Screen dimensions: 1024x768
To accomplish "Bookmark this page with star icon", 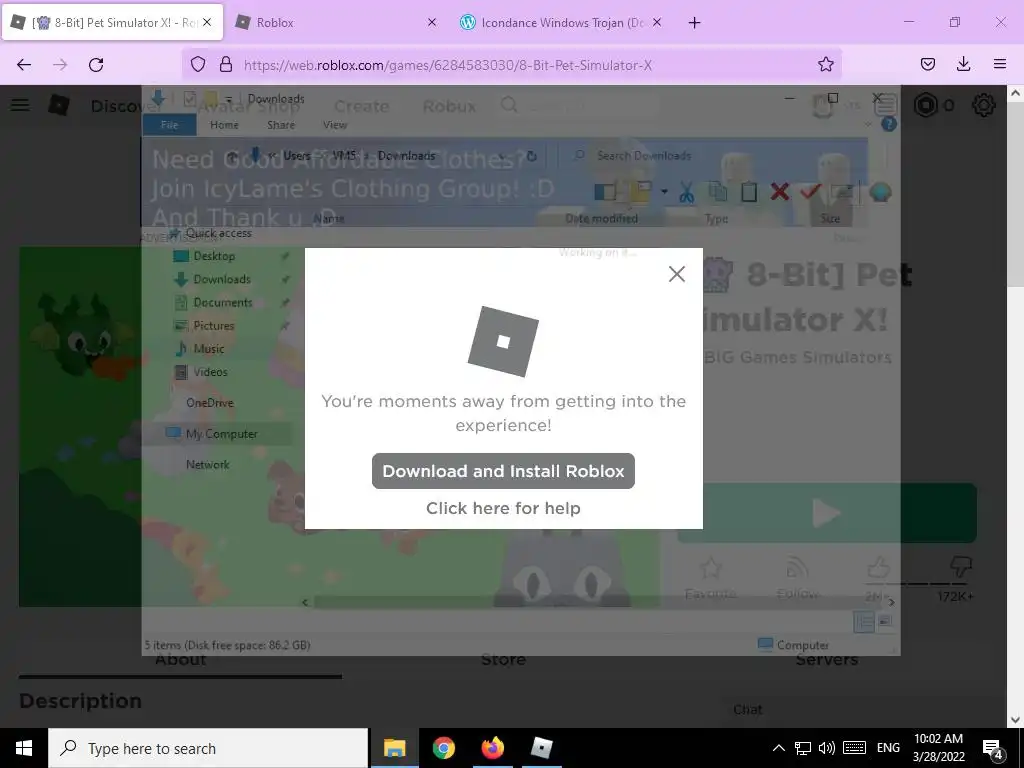I will click(x=825, y=64).
